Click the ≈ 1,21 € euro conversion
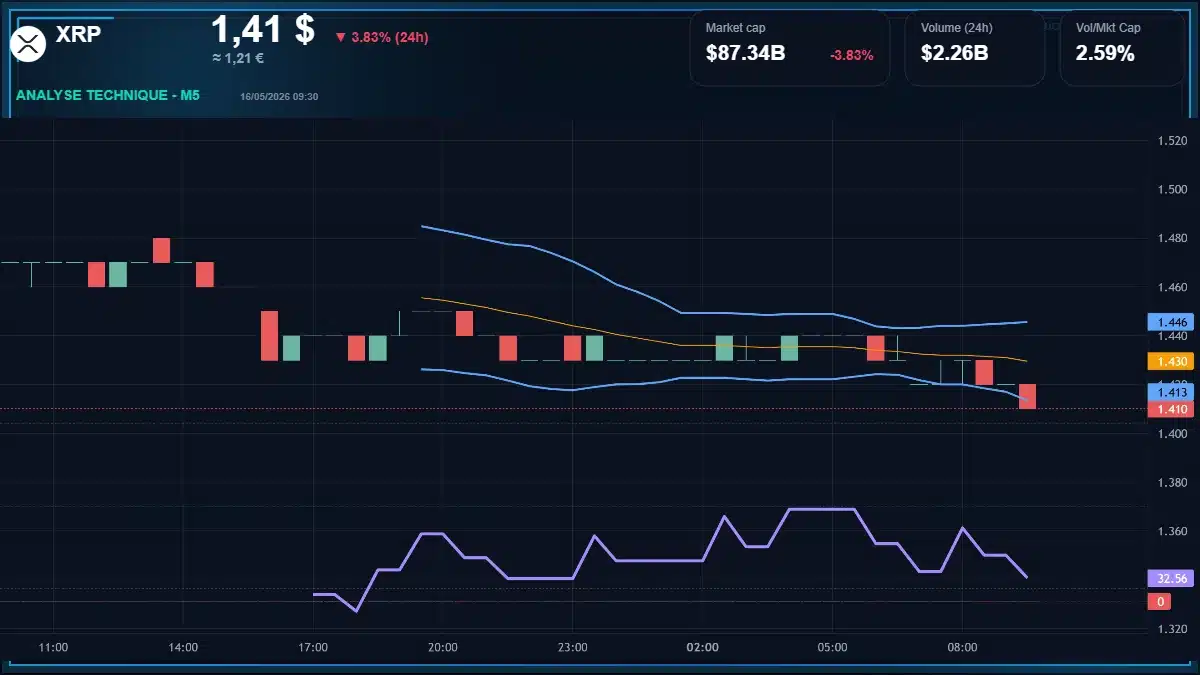Screen dimensions: 1200x675 pyautogui.click(x=238, y=58)
